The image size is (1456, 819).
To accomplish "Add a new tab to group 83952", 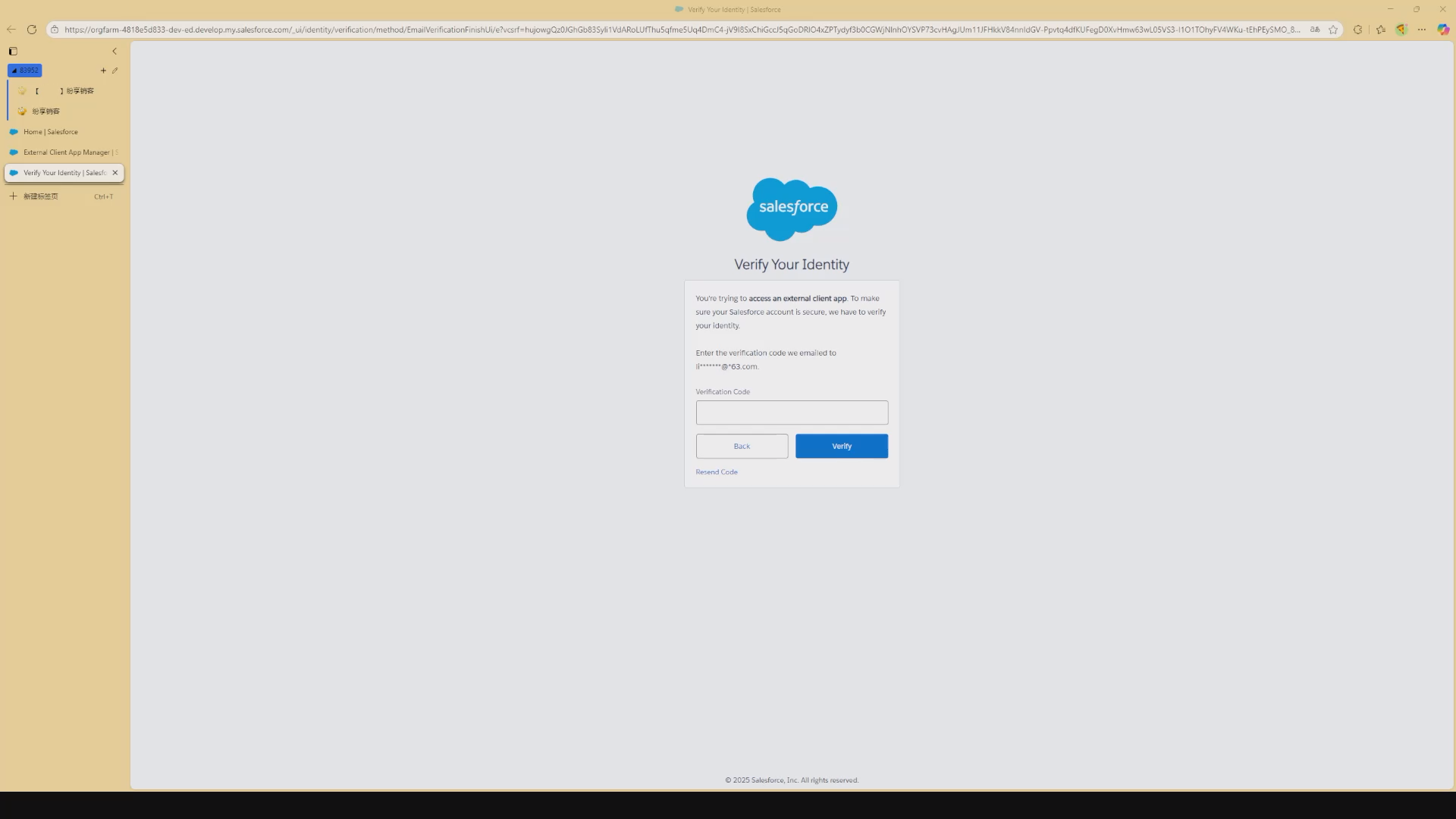I will pos(103,71).
